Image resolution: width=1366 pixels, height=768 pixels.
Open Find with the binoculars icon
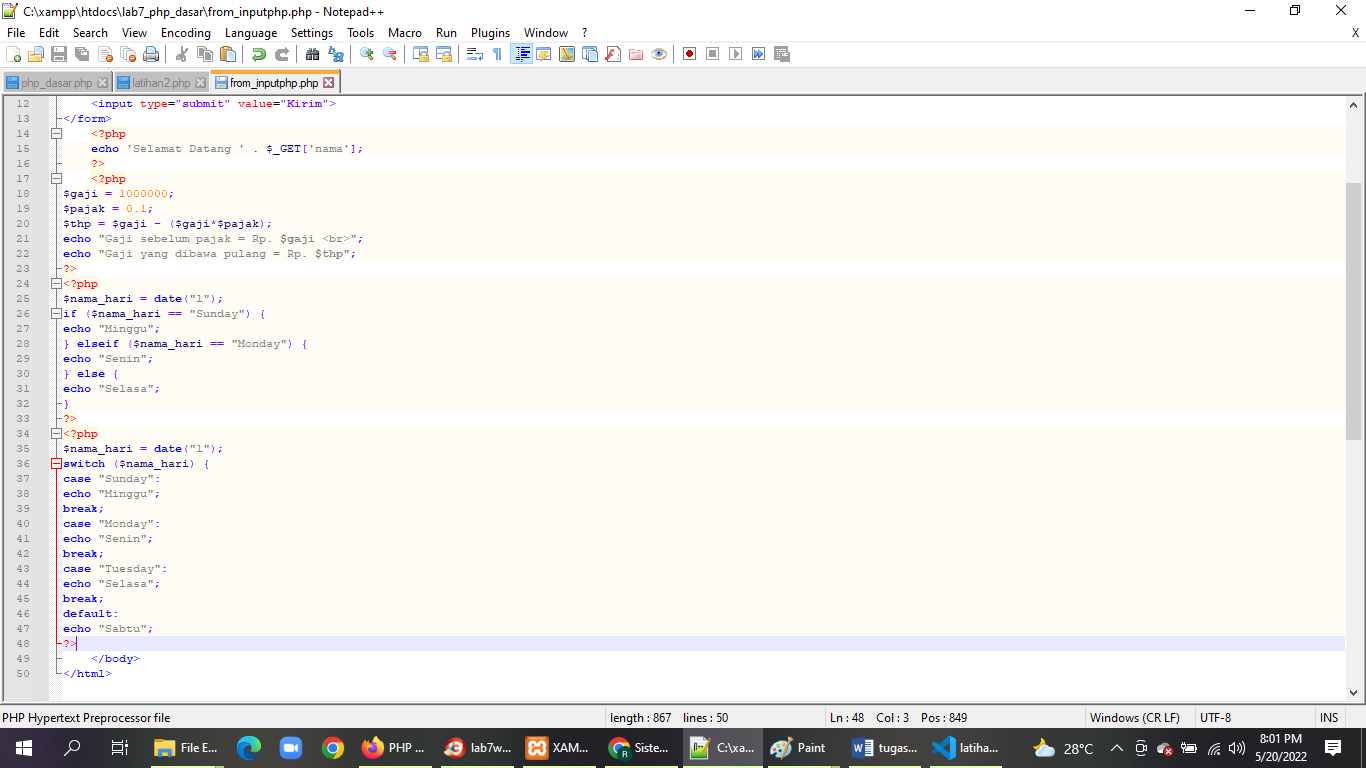[313, 54]
